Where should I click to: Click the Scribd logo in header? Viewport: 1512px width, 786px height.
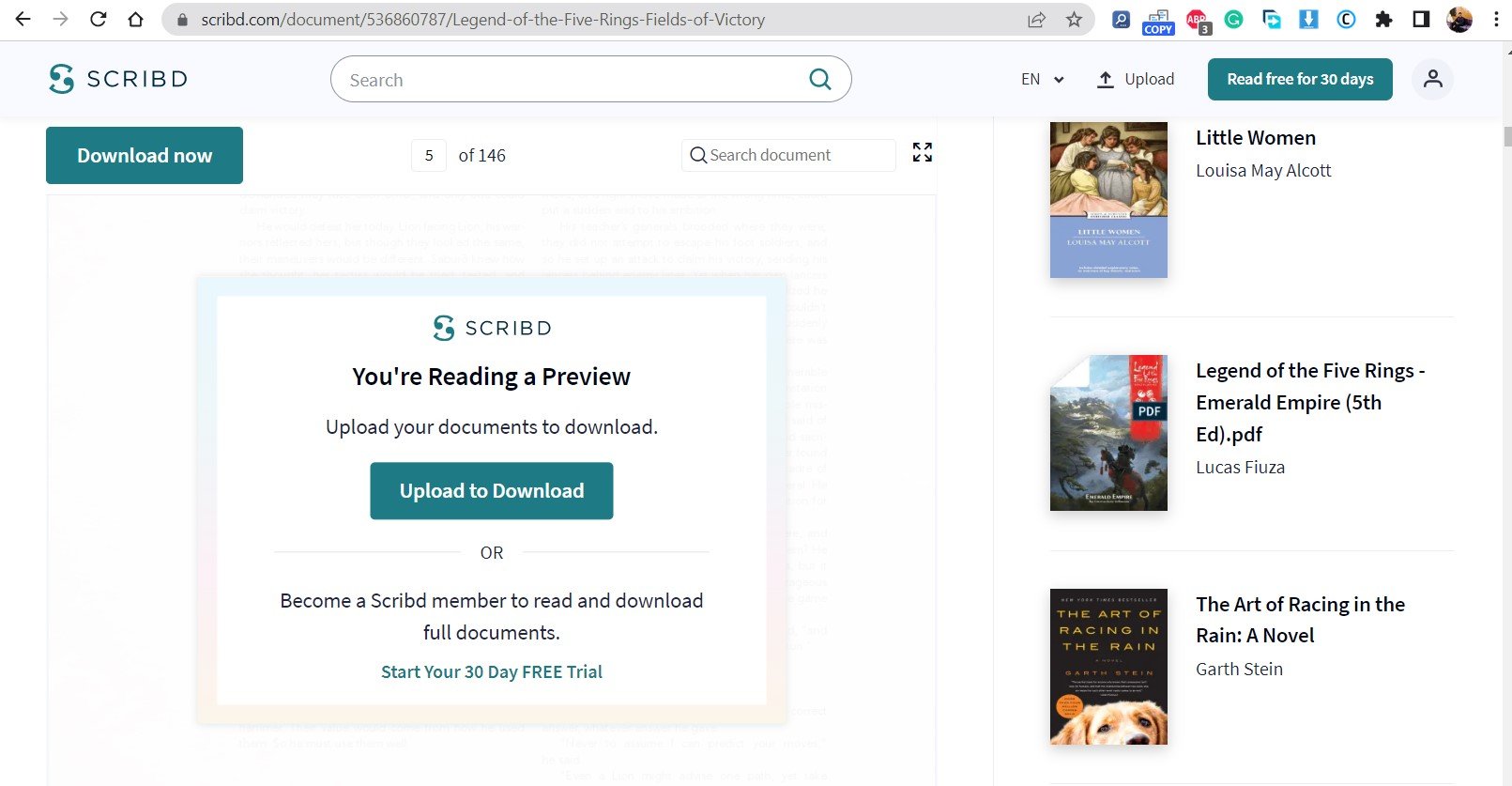click(x=118, y=79)
